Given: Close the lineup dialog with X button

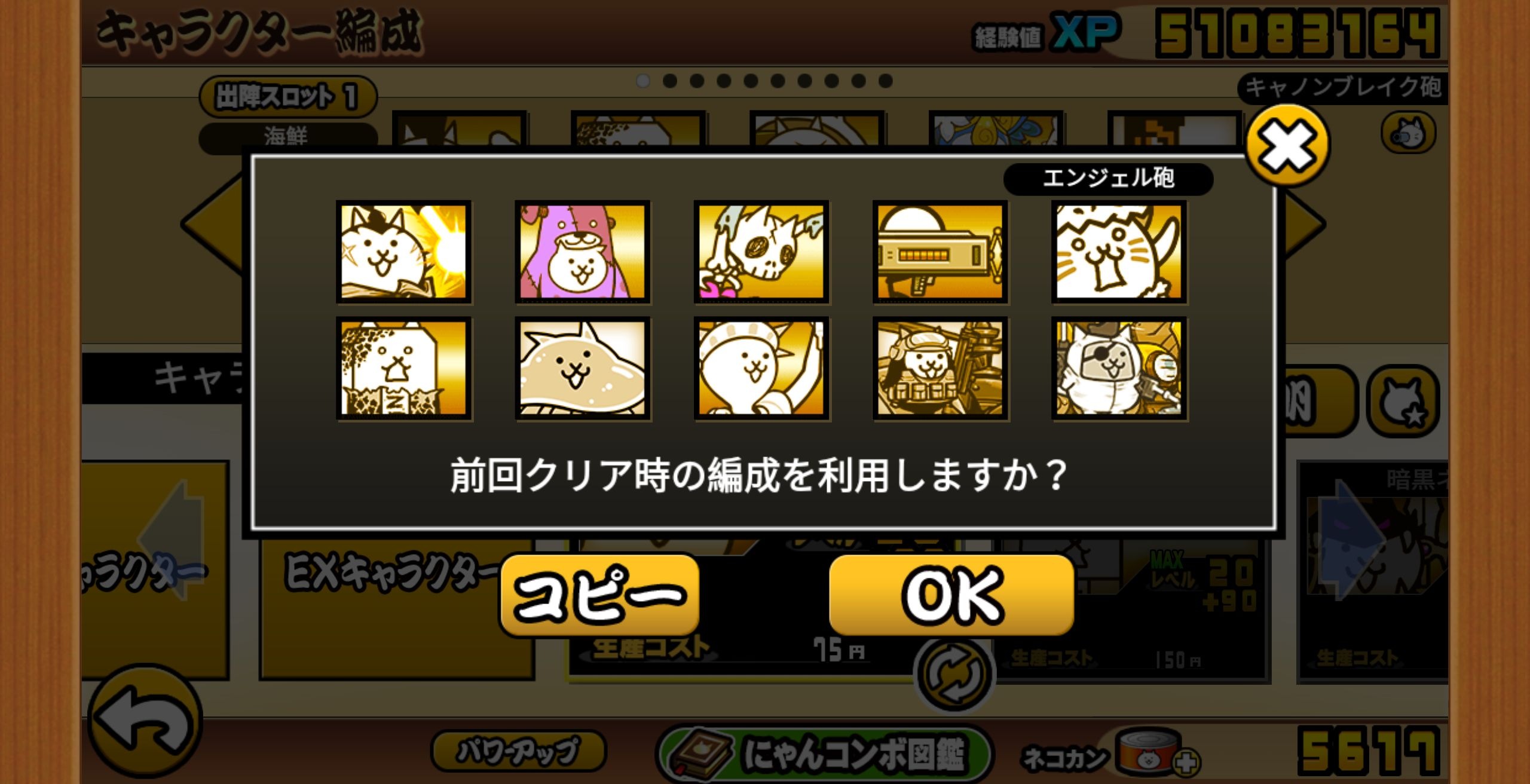Looking at the screenshot, I should (x=1287, y=145).
